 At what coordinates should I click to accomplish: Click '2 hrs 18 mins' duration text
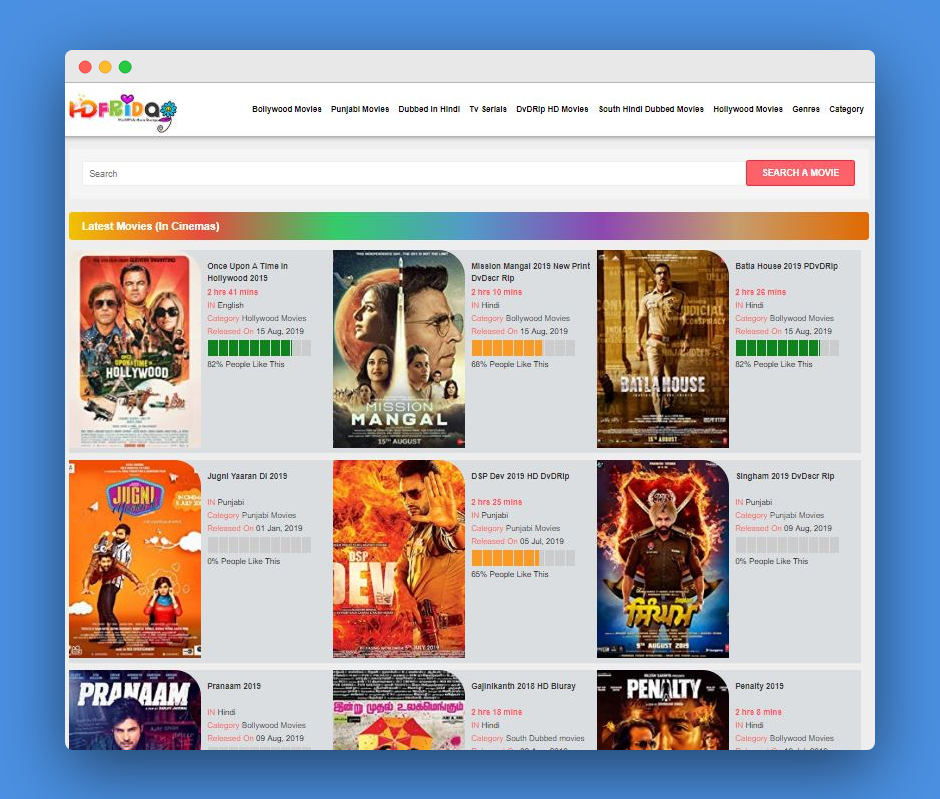(x=496, y=712)
